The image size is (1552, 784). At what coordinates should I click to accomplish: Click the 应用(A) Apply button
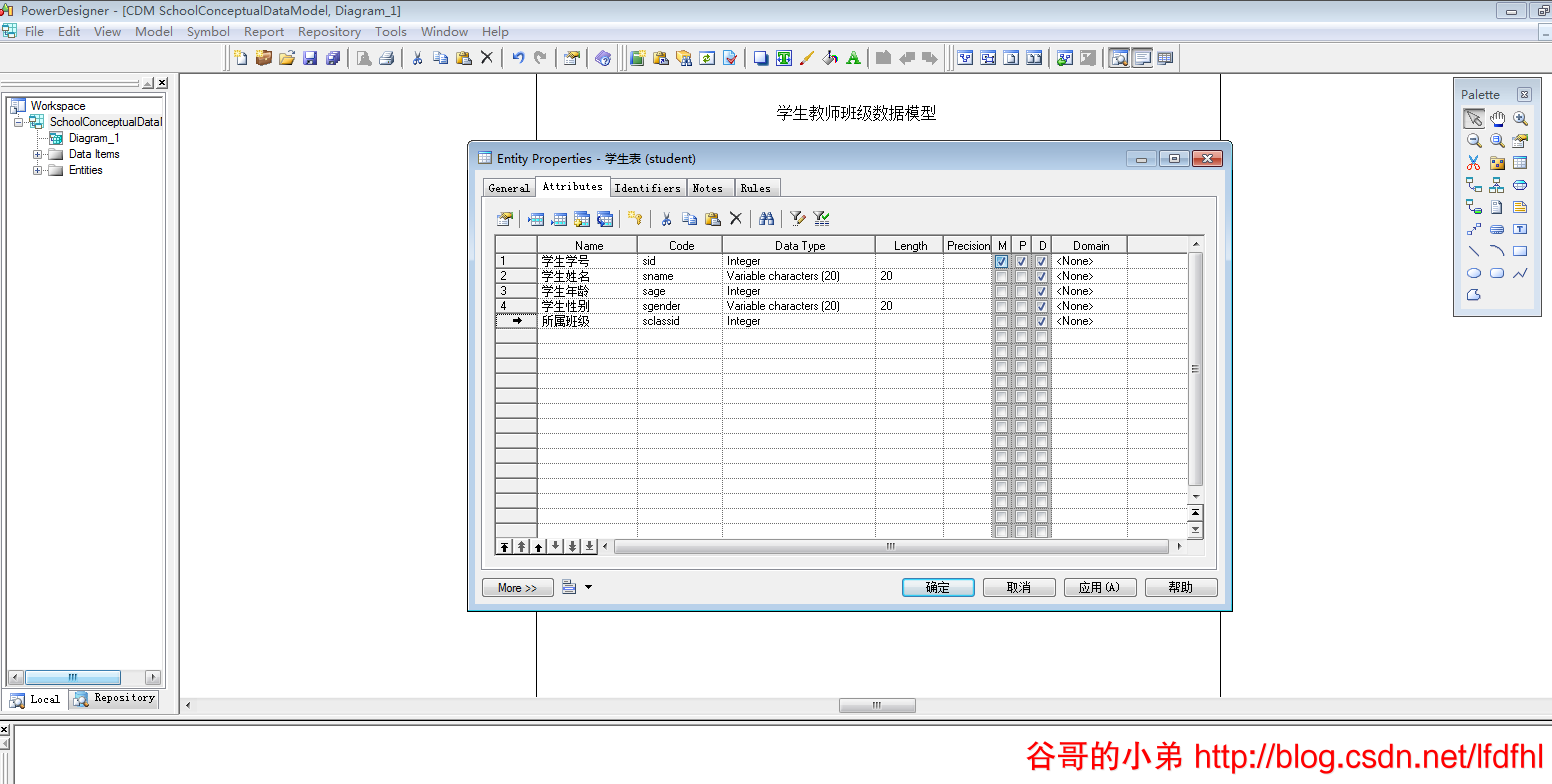(1100, 588)
